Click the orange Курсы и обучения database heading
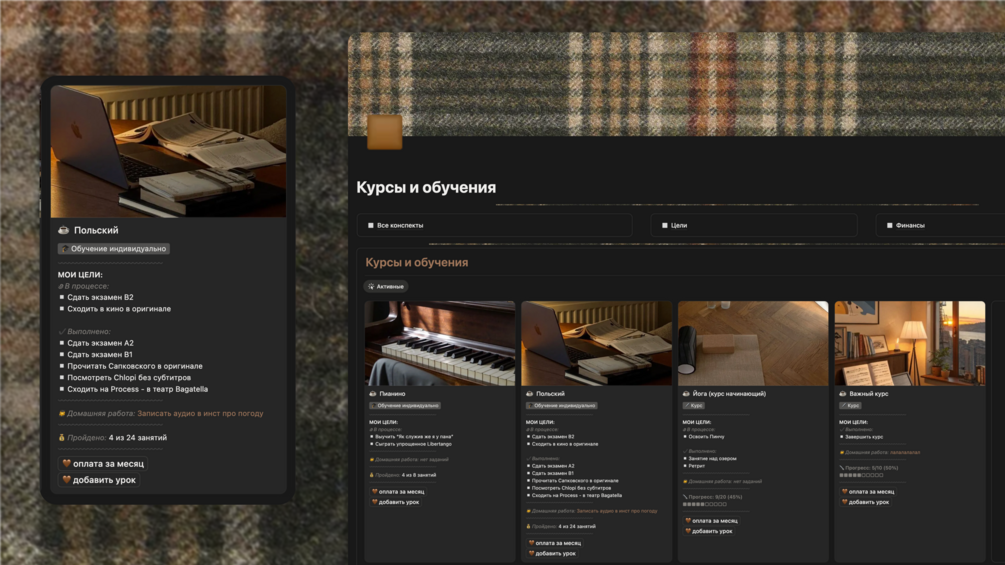Viewport: 1005px width, 565px height. pos(417,263)
